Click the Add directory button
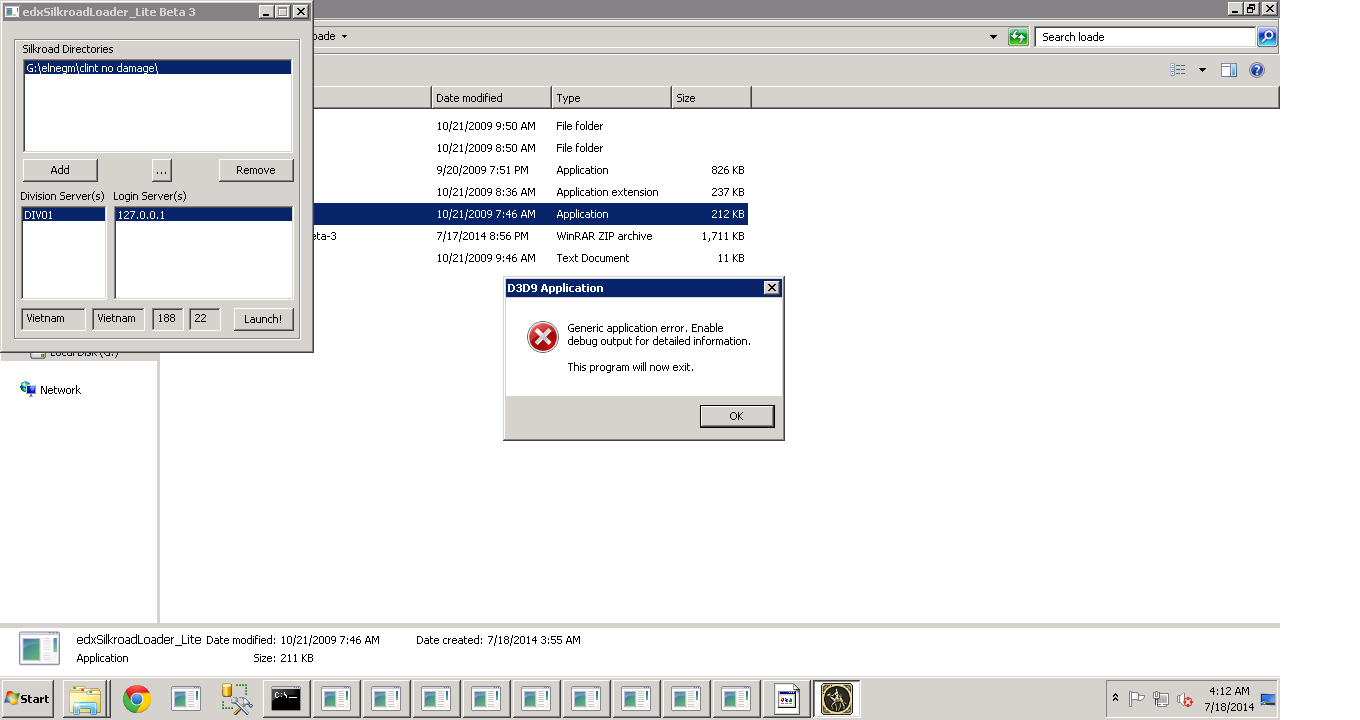 tap(60, 170)
